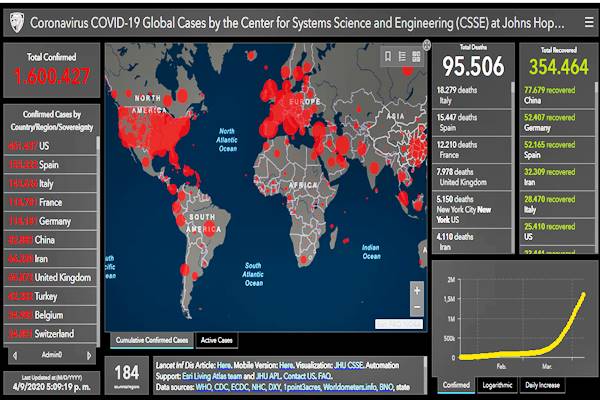
Task: Select Turkey in the confirmed cases list
Action: click(x=50, y=296)
